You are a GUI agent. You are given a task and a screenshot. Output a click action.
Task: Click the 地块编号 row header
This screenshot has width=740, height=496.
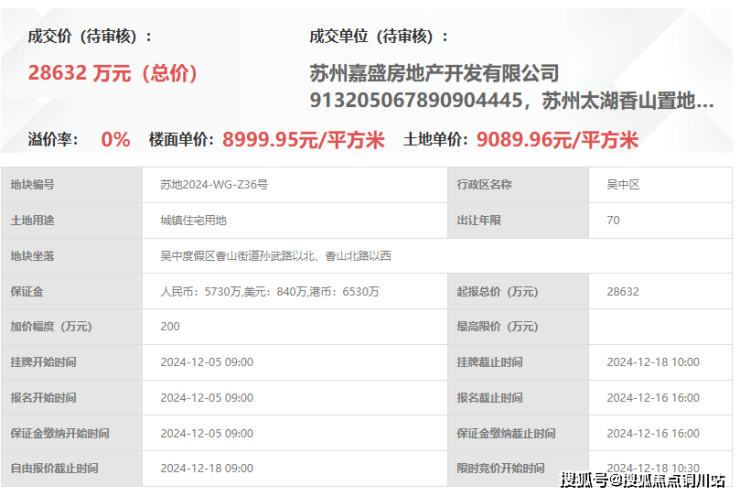click(x=33, y=185)
